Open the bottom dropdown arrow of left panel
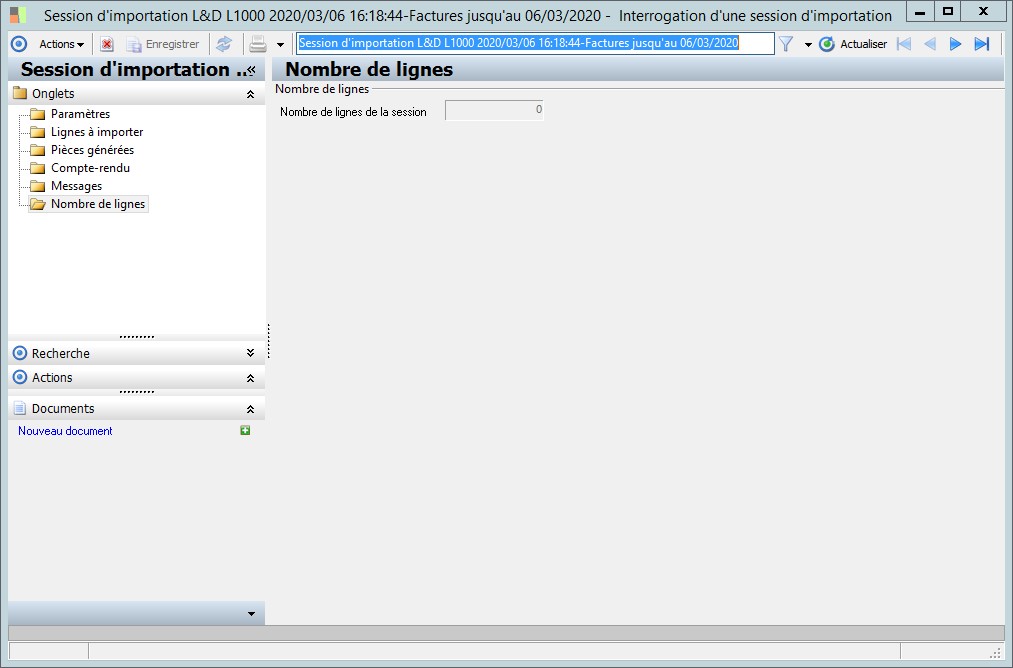The height and width of the screenshot is (668, 1013). pos(251,614)
